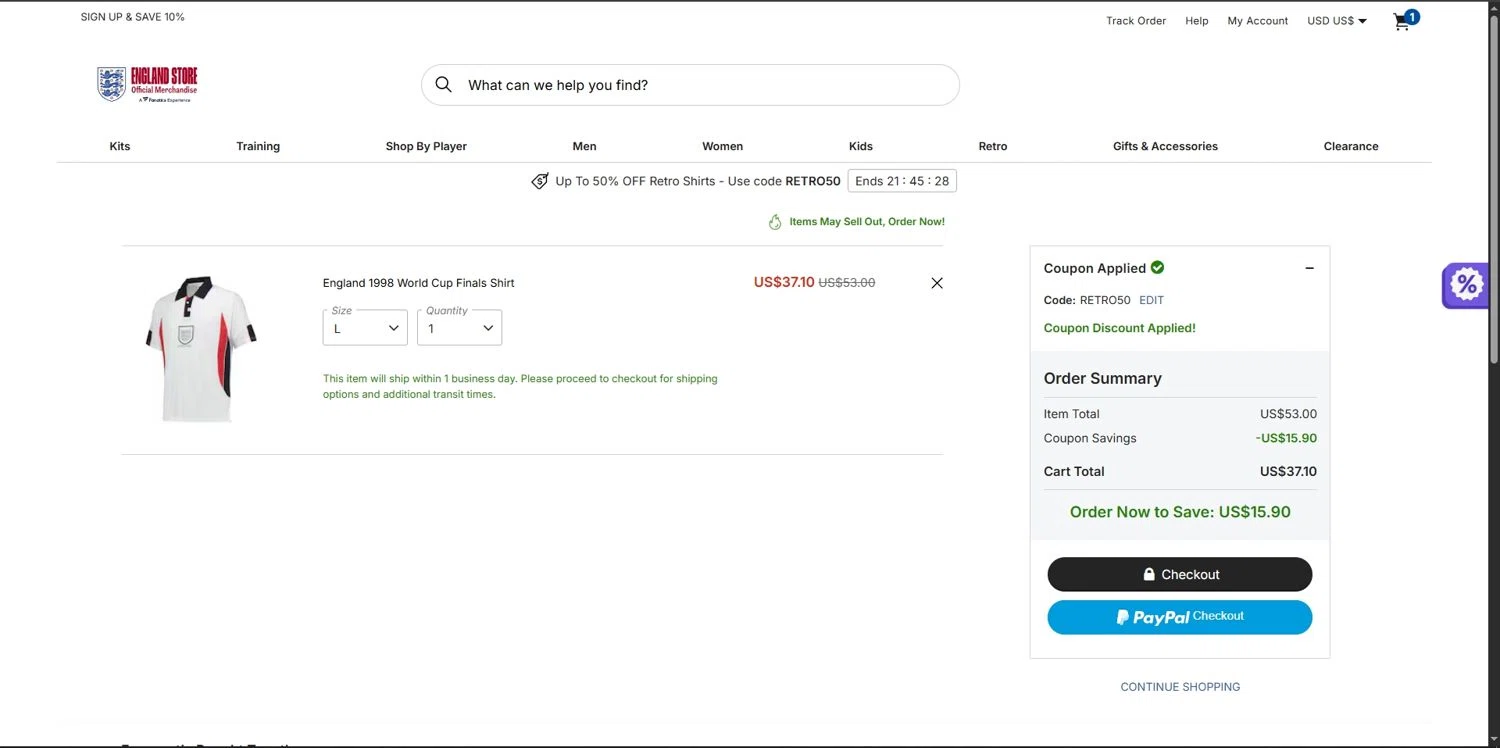
Task: Open the Help link
Action: (1197, 21)
